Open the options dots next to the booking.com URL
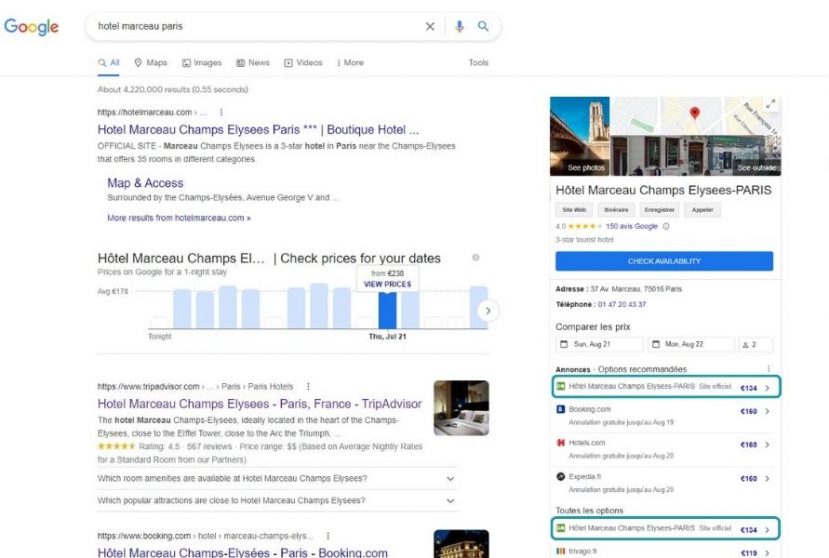 pyautogui.click(x=328, y=536)
